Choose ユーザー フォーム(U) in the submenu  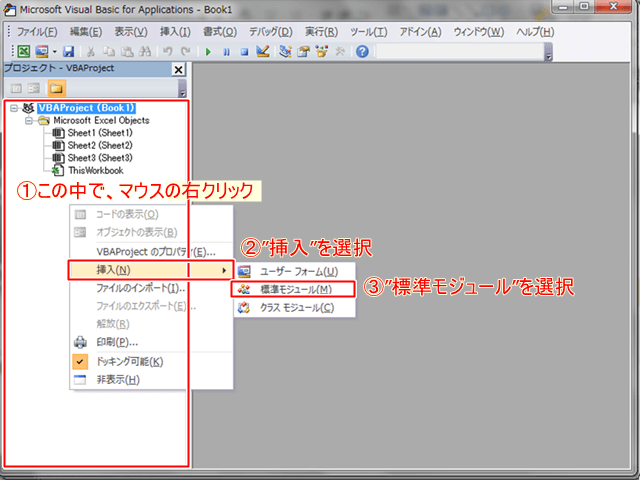[x=295, y=271]
